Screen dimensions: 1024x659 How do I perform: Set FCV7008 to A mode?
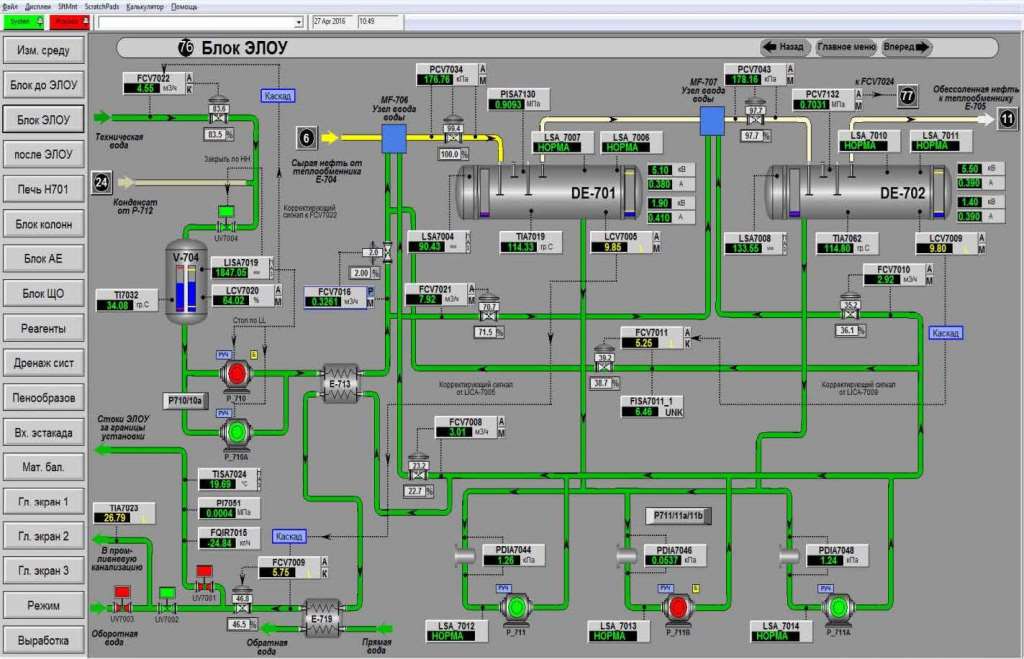tap(502, 422)
